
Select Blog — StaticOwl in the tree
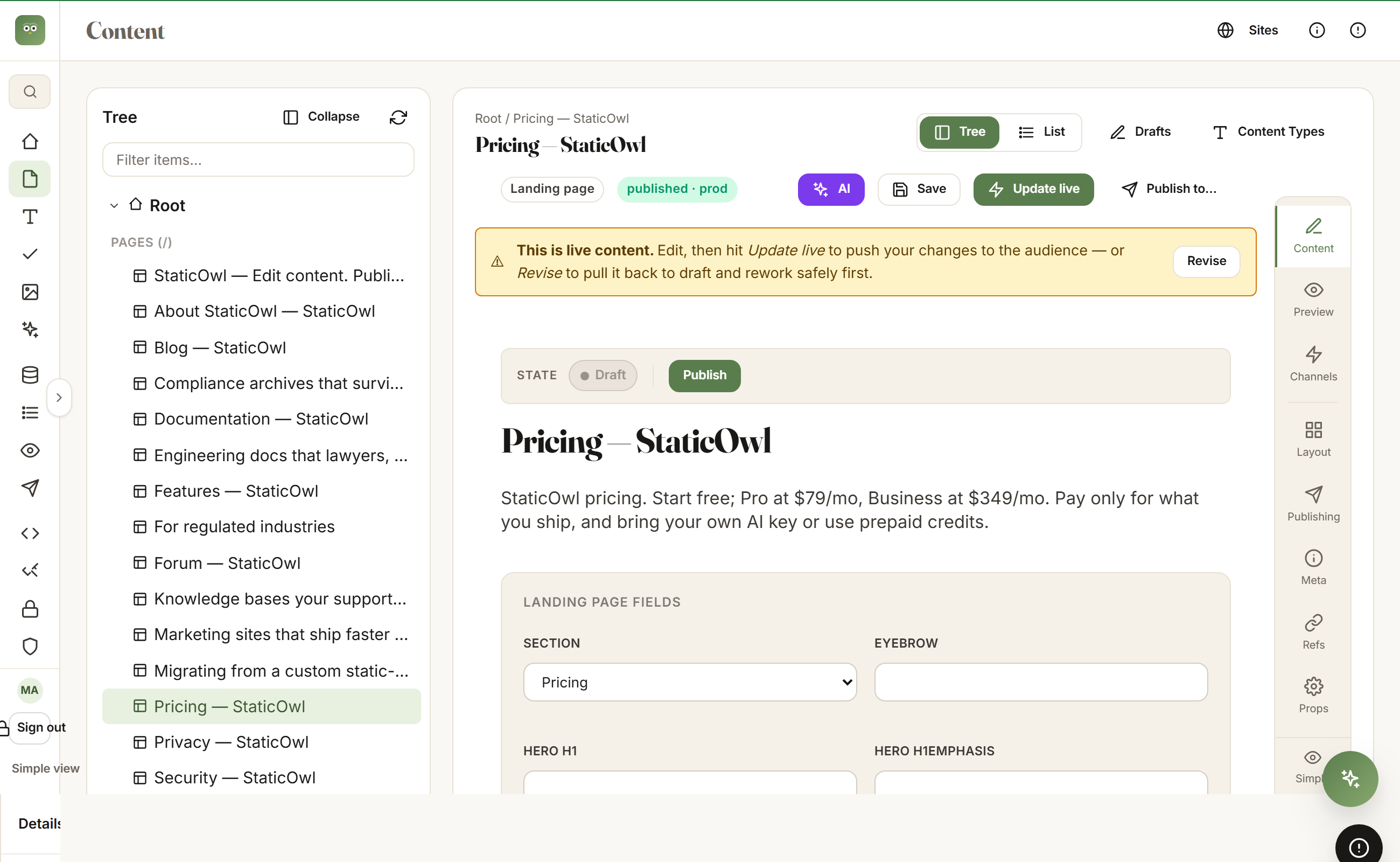click(x=261, y=347)
